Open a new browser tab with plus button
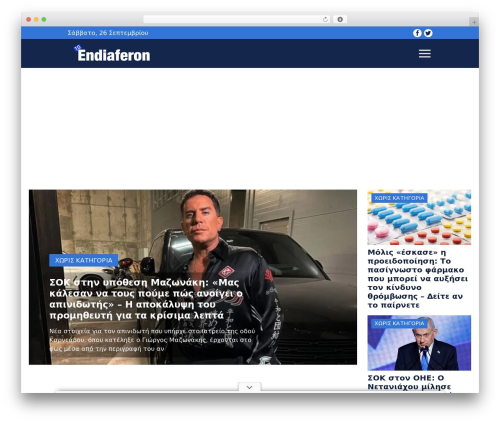Viewport: 500px width, 423px height. click(x=474, y=22)
